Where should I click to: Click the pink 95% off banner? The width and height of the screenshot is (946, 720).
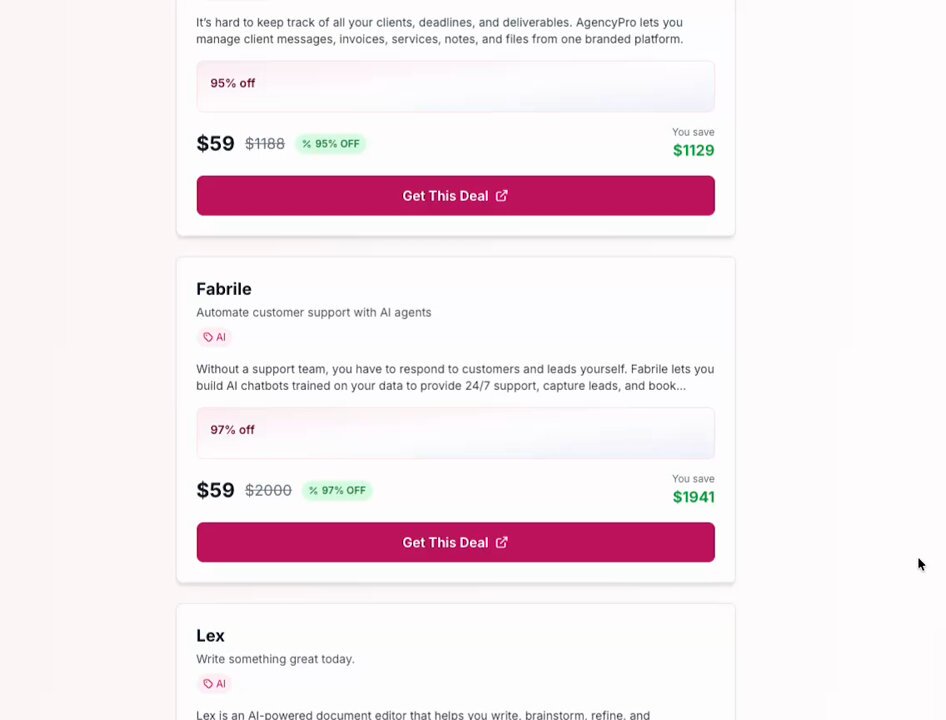(x=455, y=84)
